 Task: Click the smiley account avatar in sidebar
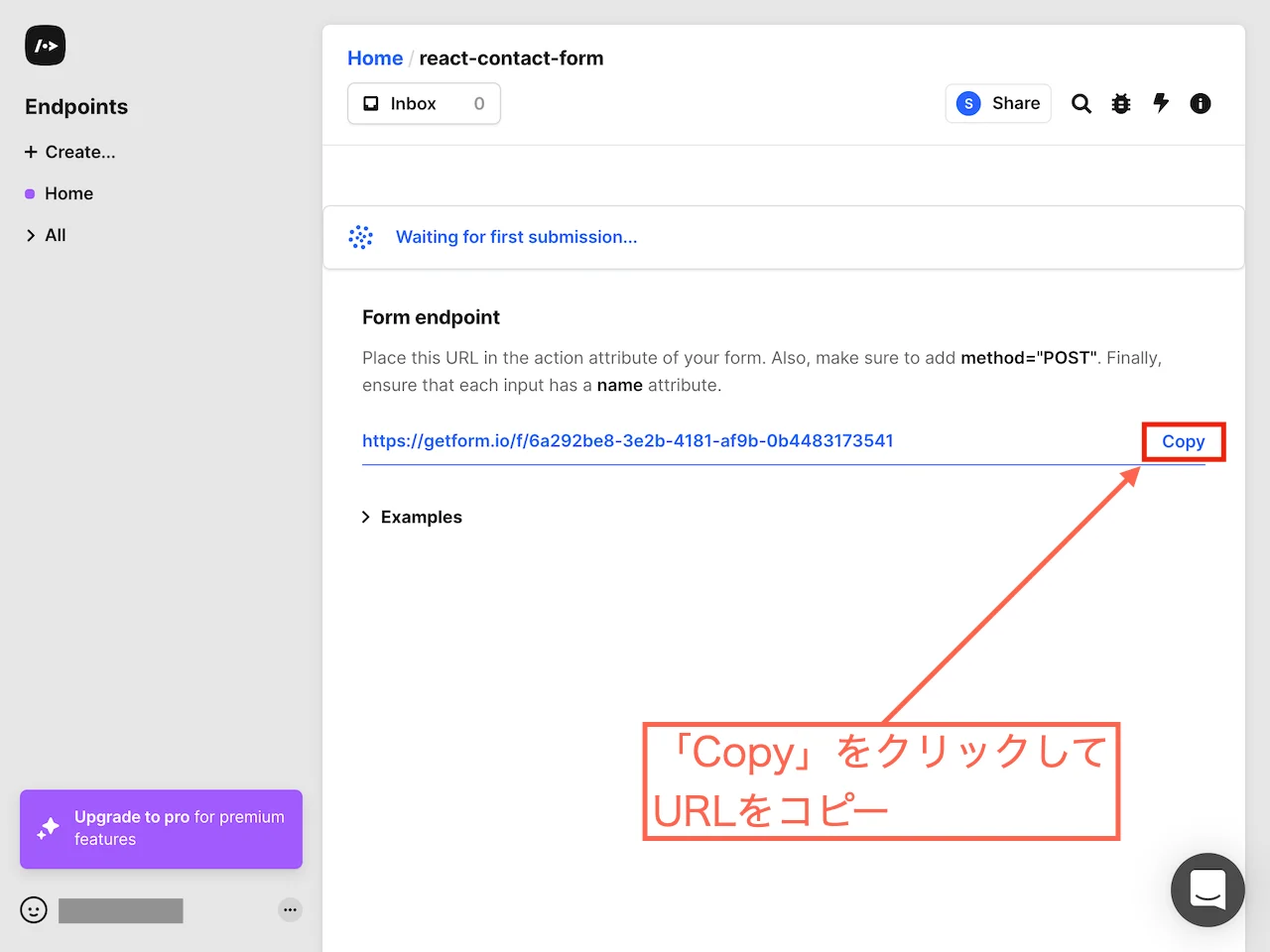[x=33, y=909]
